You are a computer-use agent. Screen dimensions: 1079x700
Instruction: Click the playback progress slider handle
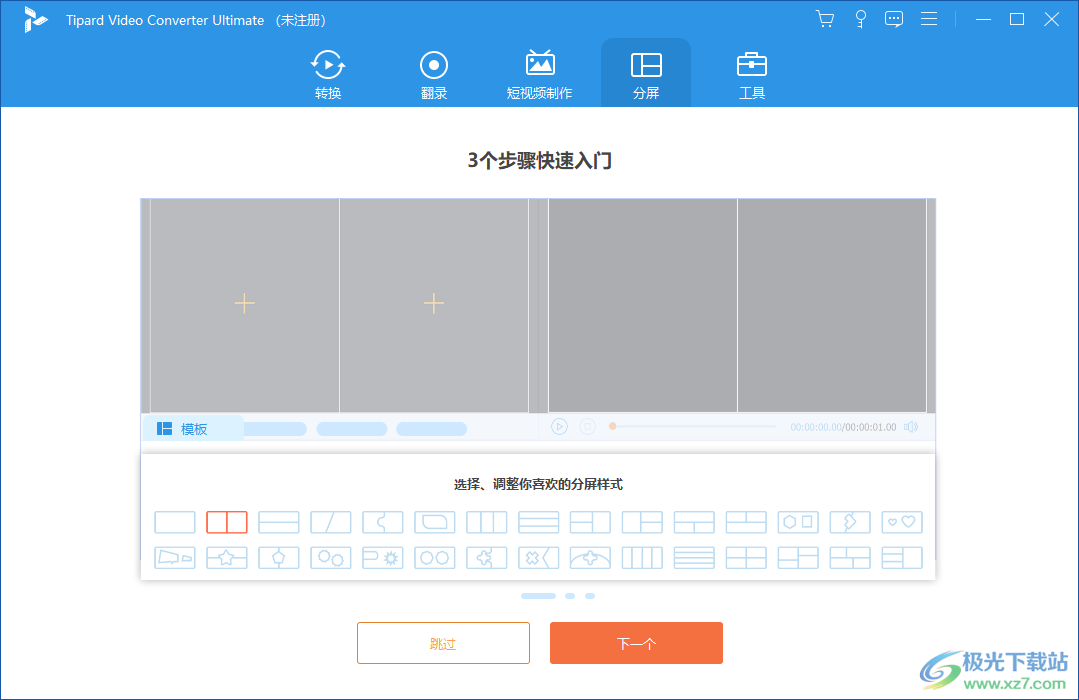[x=613, y=426]
